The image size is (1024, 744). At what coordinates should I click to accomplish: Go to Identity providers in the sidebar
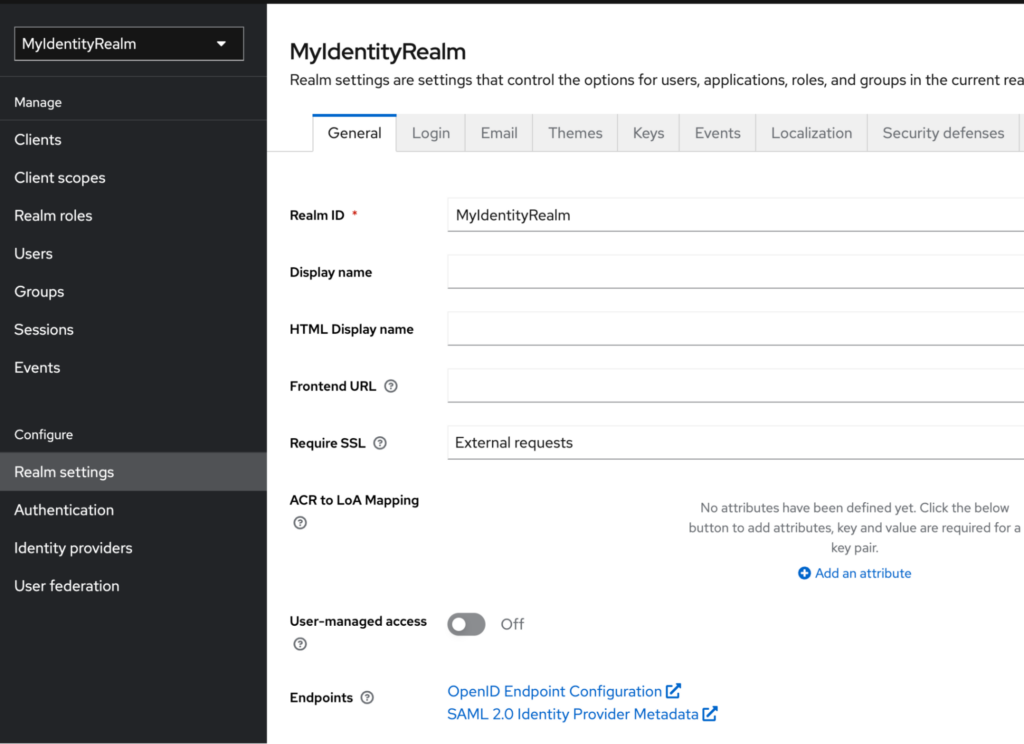(133, 547)
